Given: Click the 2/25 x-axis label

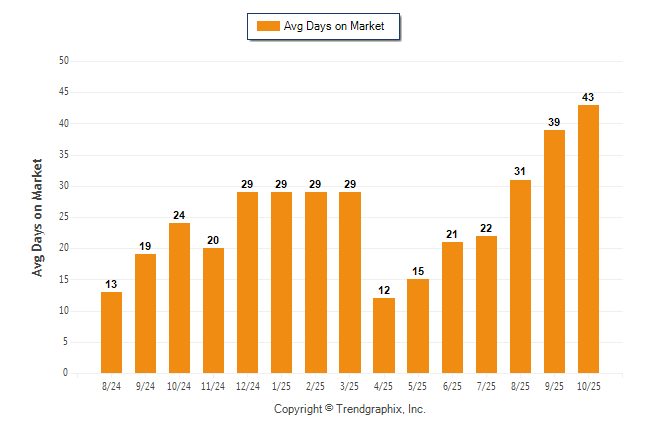Looking at the screenshot, I should 316,385.
